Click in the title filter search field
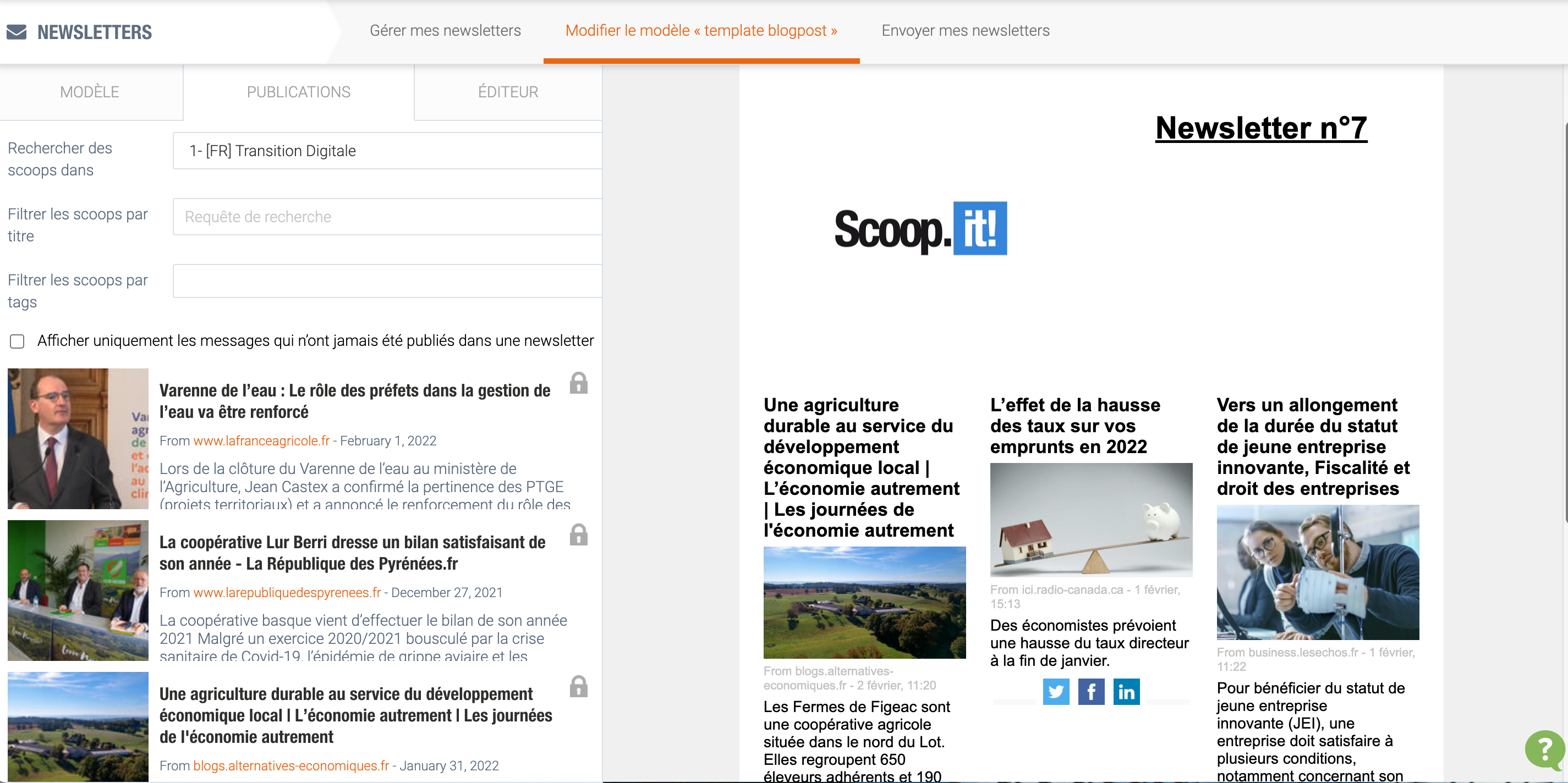This screenshot has width=1568, height=783. coord(387,217)
